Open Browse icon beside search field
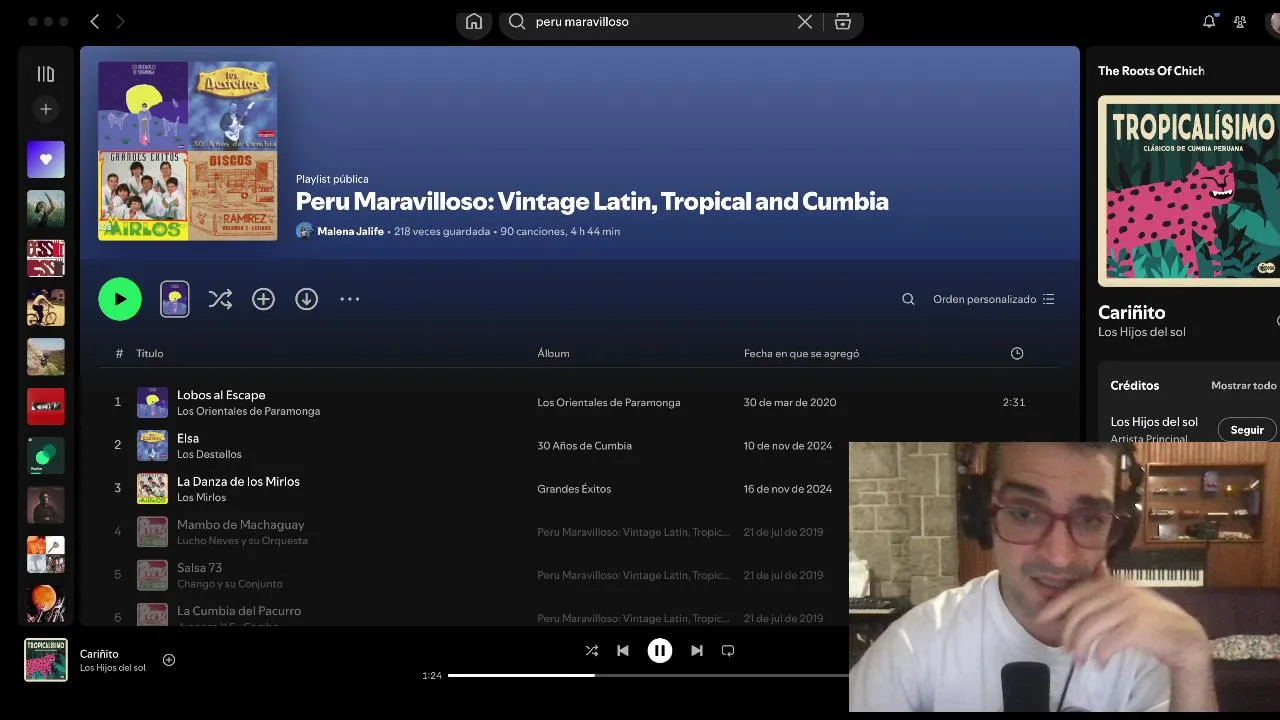Image resolution: width=1280 pixels, height=720 pixels. (843, 21)
